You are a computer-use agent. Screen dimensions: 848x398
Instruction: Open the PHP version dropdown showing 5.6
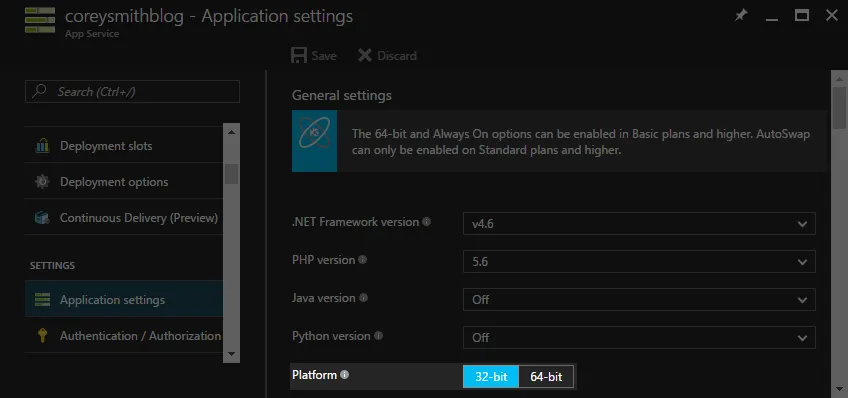[x=639, y=261]
